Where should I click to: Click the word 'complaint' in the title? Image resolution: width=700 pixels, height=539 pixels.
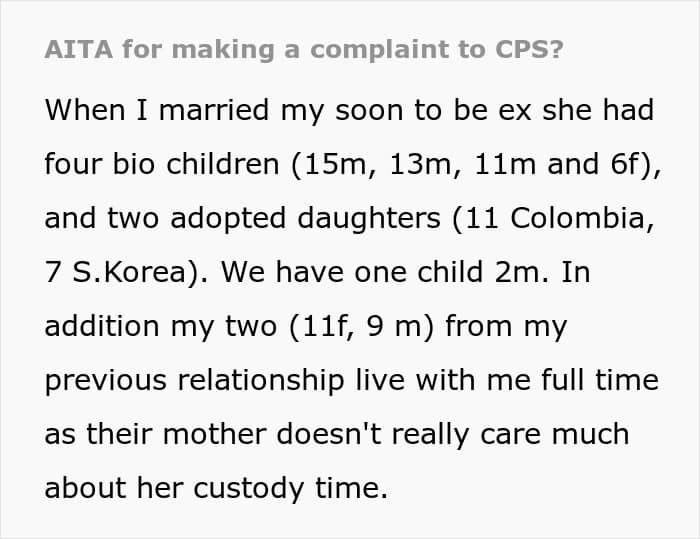click(x=379, y=50)
